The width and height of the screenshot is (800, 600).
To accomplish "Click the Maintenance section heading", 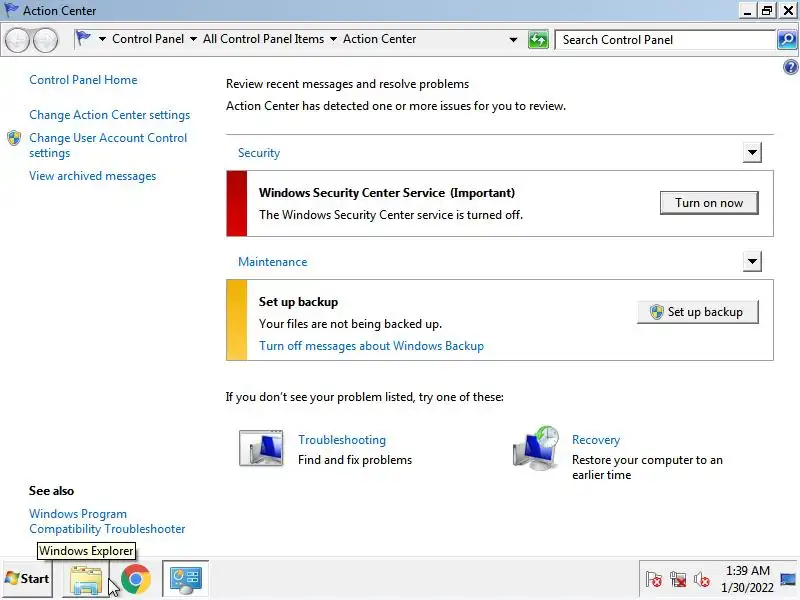I will click(272, 261).
